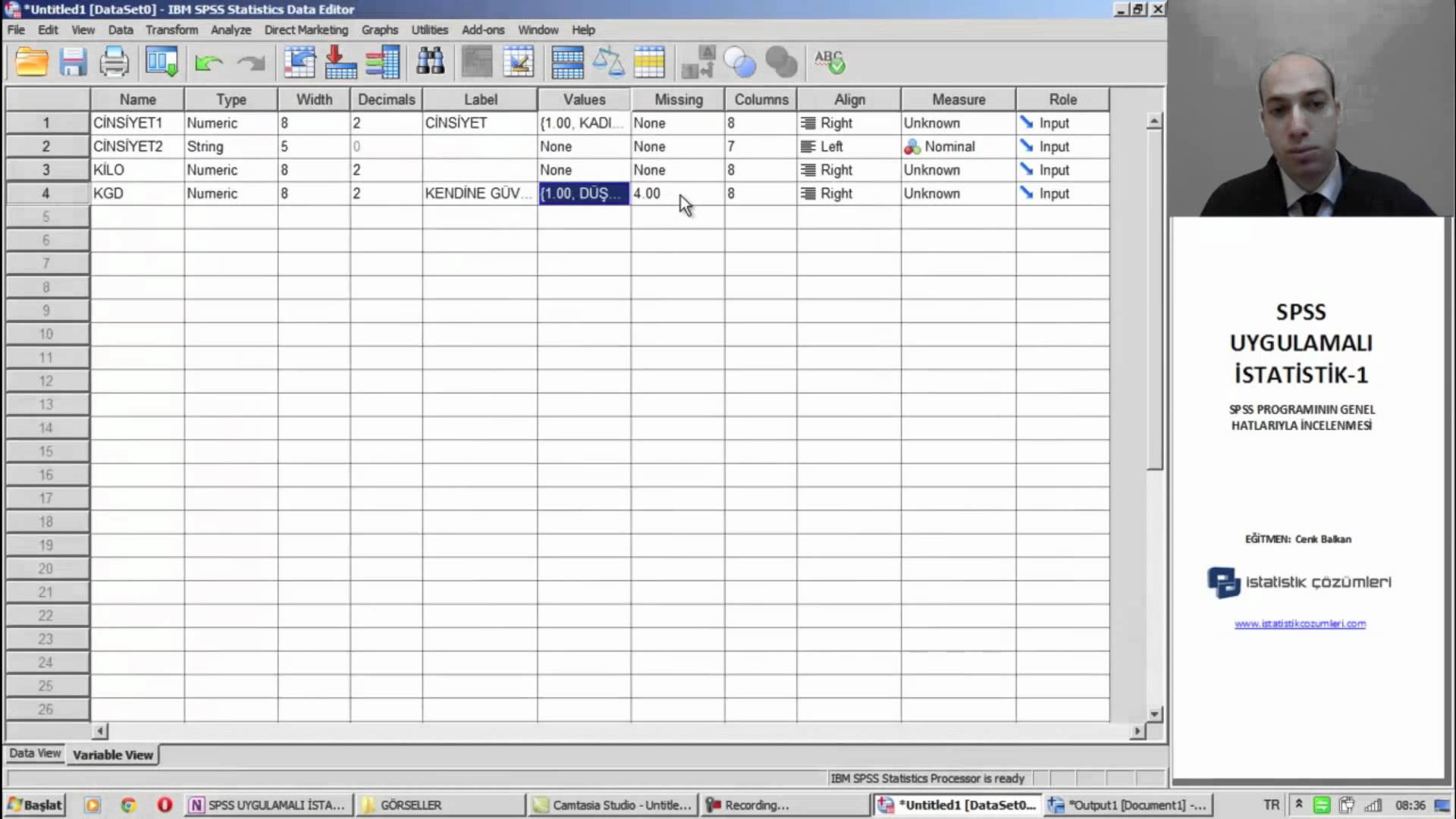Open the Variables info icon
The height and width of the screenshot is (819, 1456).
pyautogui.click(x=382, y=62)
